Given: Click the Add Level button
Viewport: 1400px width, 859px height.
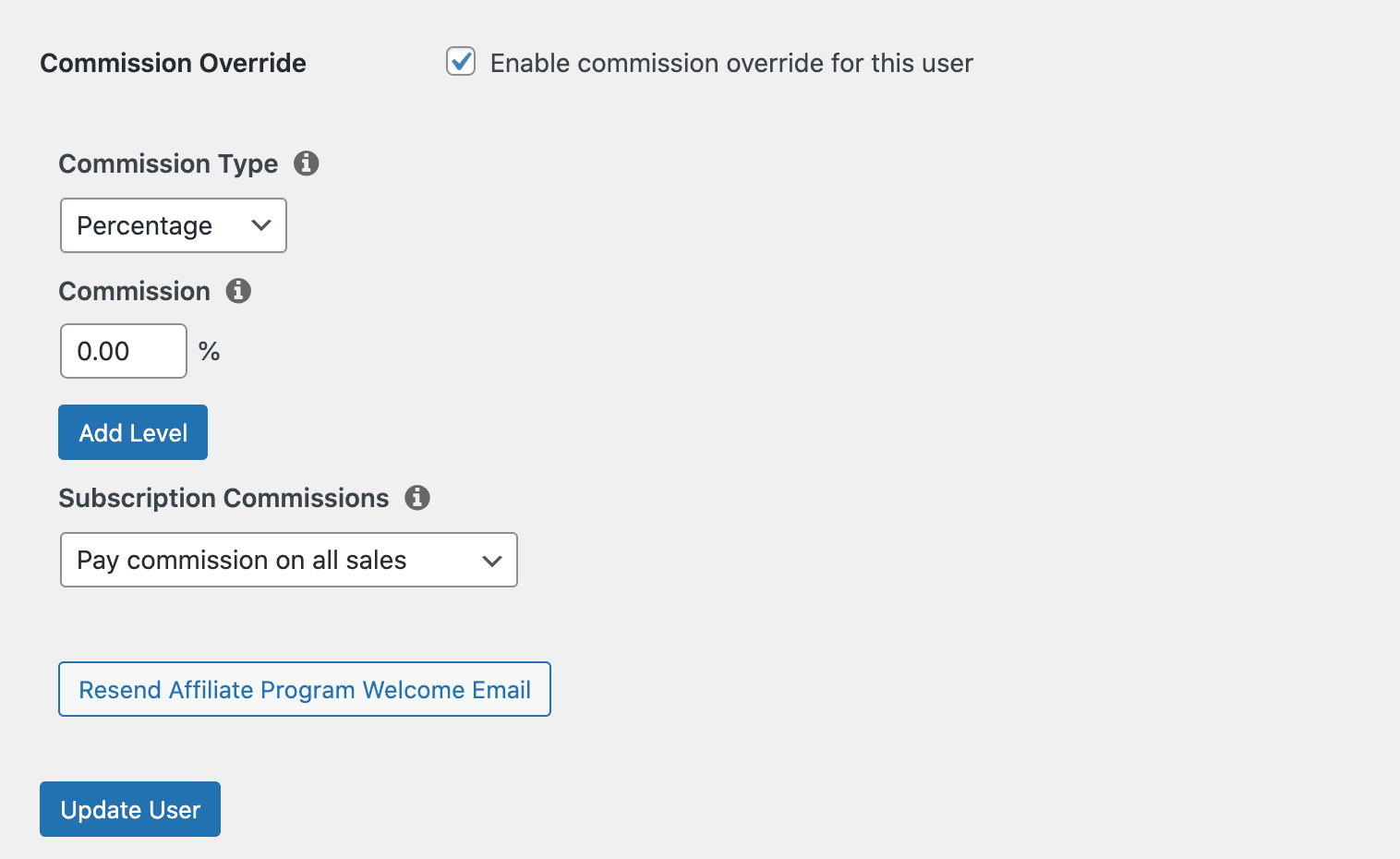Looking at the screenshot, I should click(132, 431).
